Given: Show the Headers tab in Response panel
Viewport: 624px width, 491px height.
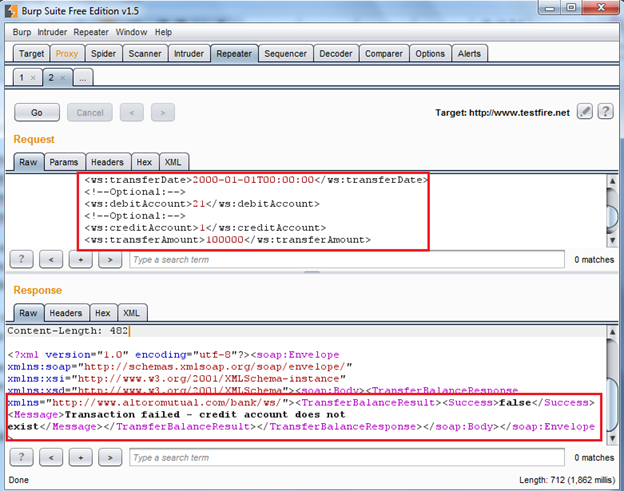Looking at the screenshot, I should 66,313.
